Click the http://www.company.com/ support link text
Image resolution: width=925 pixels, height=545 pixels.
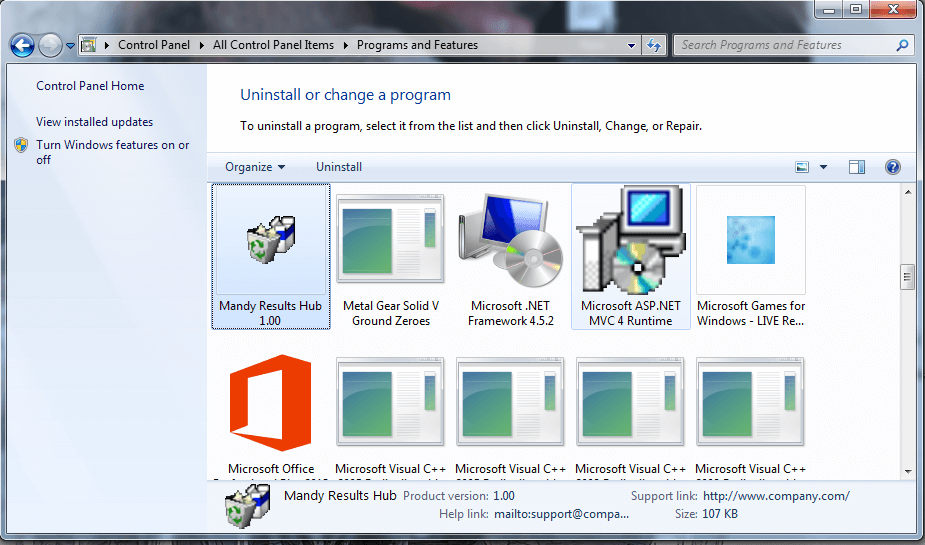pyautogui.click(x=776, y=496)
